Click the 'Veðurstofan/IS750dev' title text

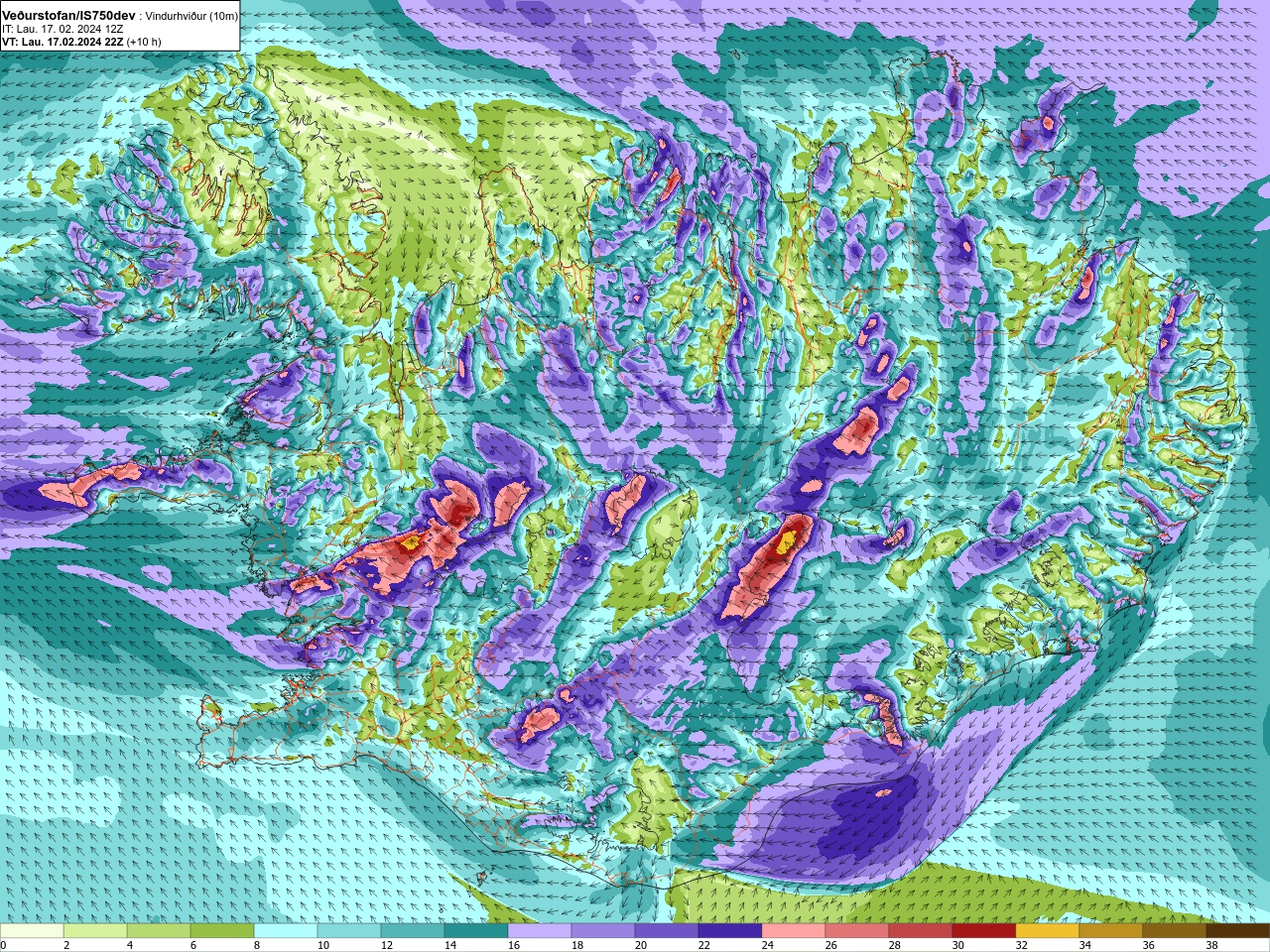click(68, 16)
